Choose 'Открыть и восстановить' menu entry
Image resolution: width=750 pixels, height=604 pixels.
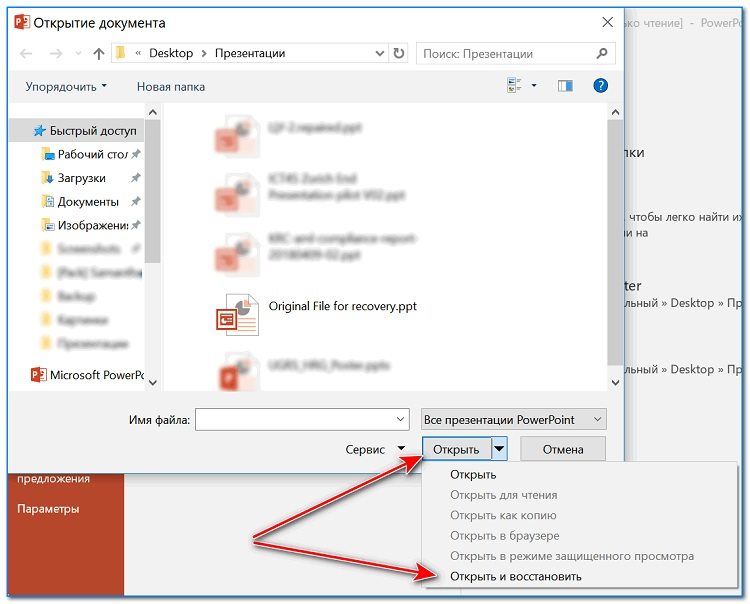pos(516,576)
